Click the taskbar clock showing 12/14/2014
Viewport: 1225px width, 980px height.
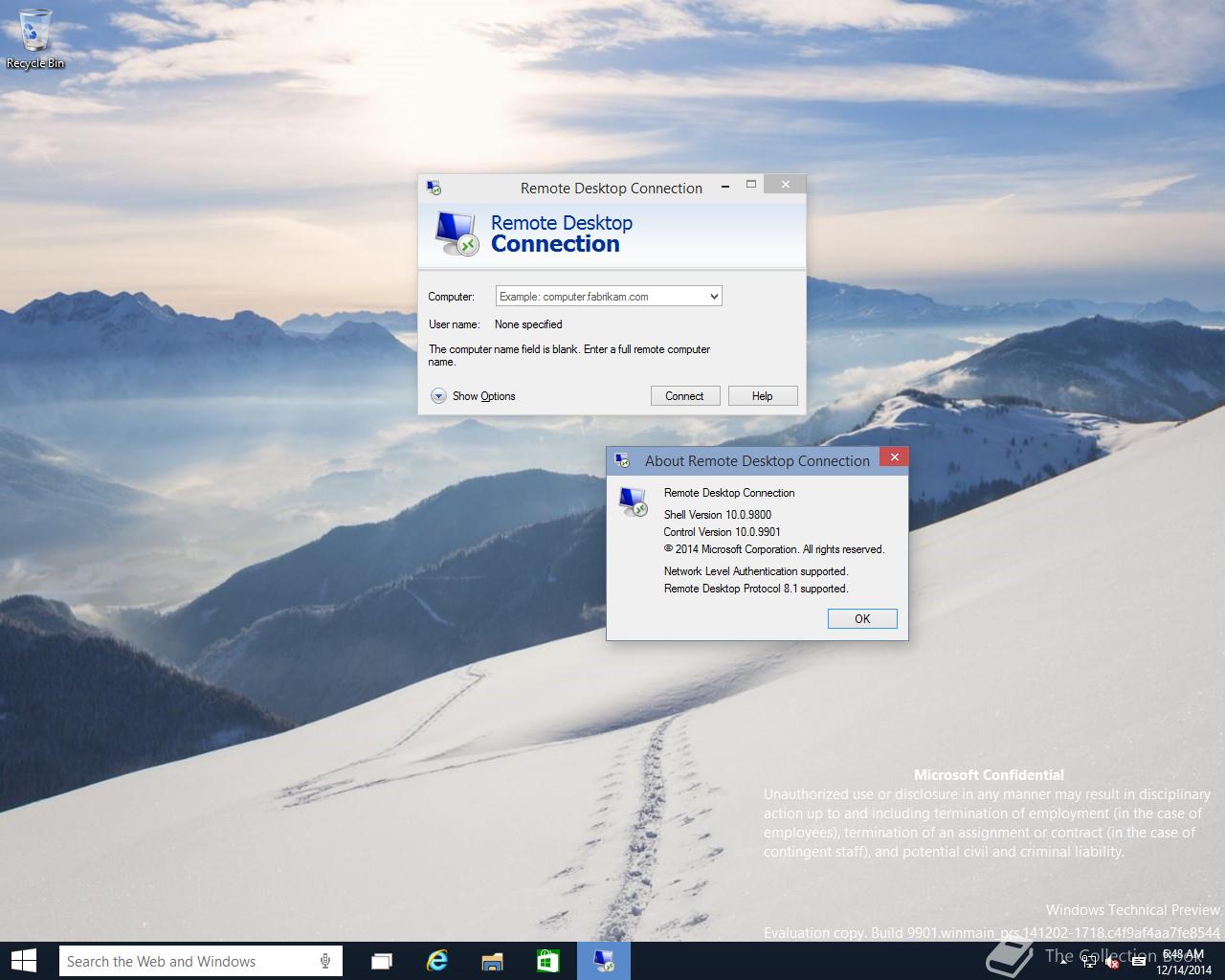pos(1184,962)
